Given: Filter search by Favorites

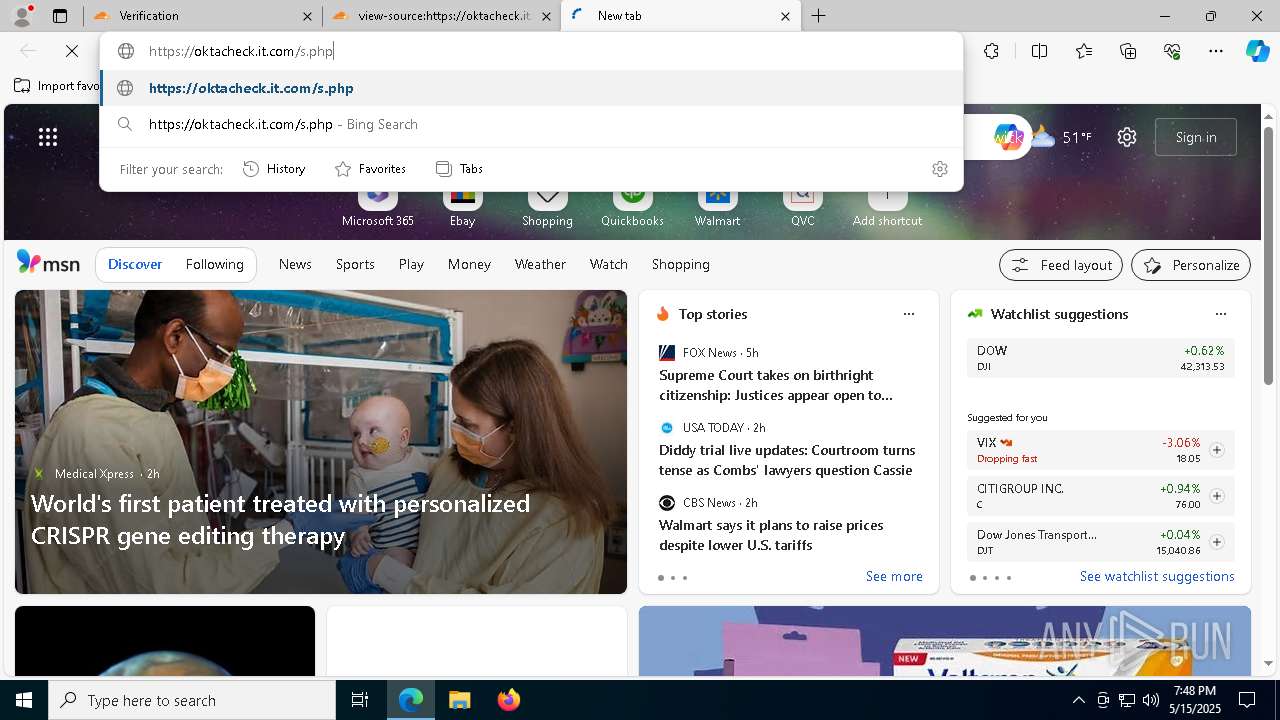Looking at the screenshot, I should pyautogui.click(x=370, y=169).
